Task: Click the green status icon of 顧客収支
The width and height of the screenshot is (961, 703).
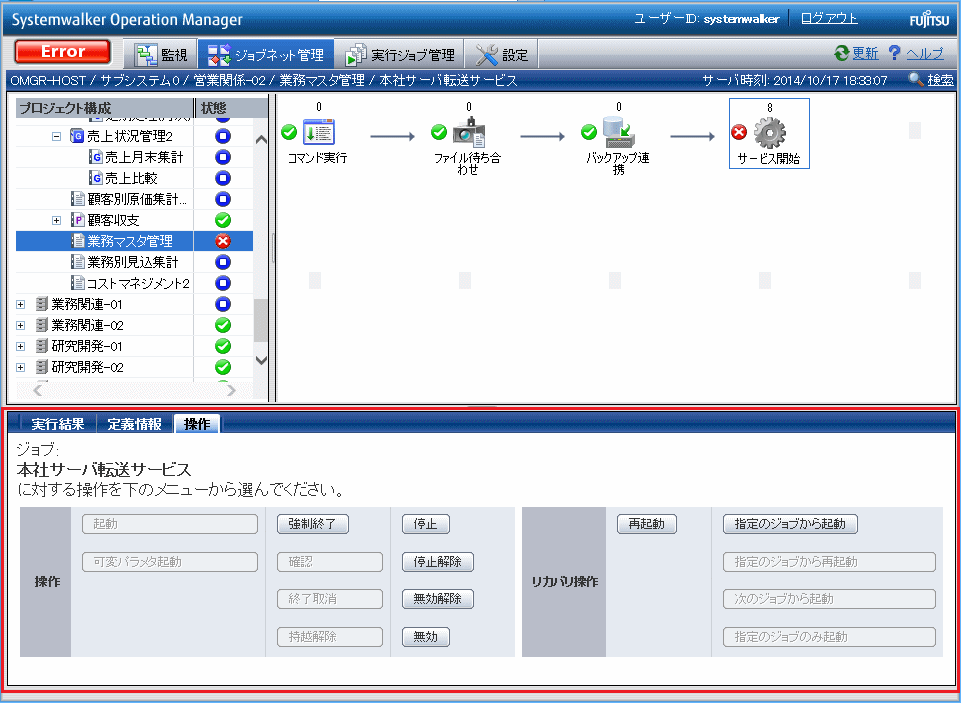Action: coord(223,220)
